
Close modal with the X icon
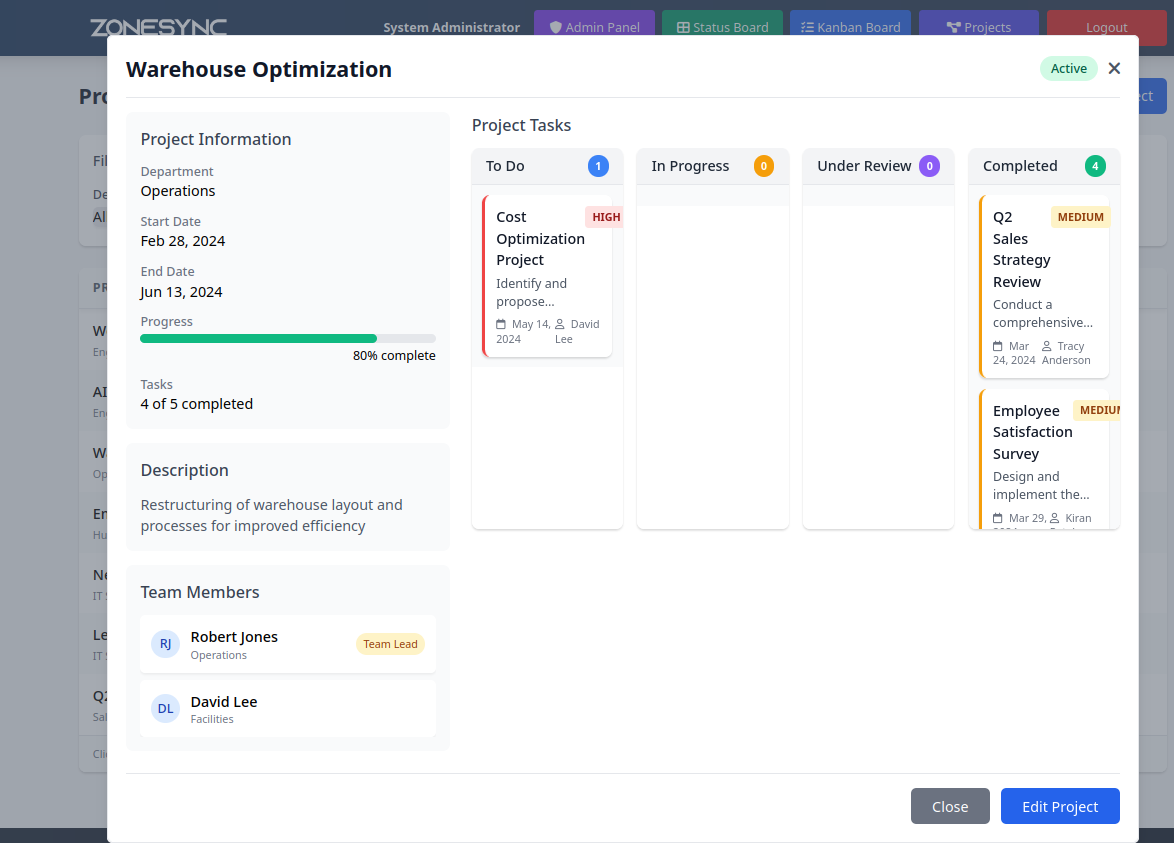point(1114,68)
